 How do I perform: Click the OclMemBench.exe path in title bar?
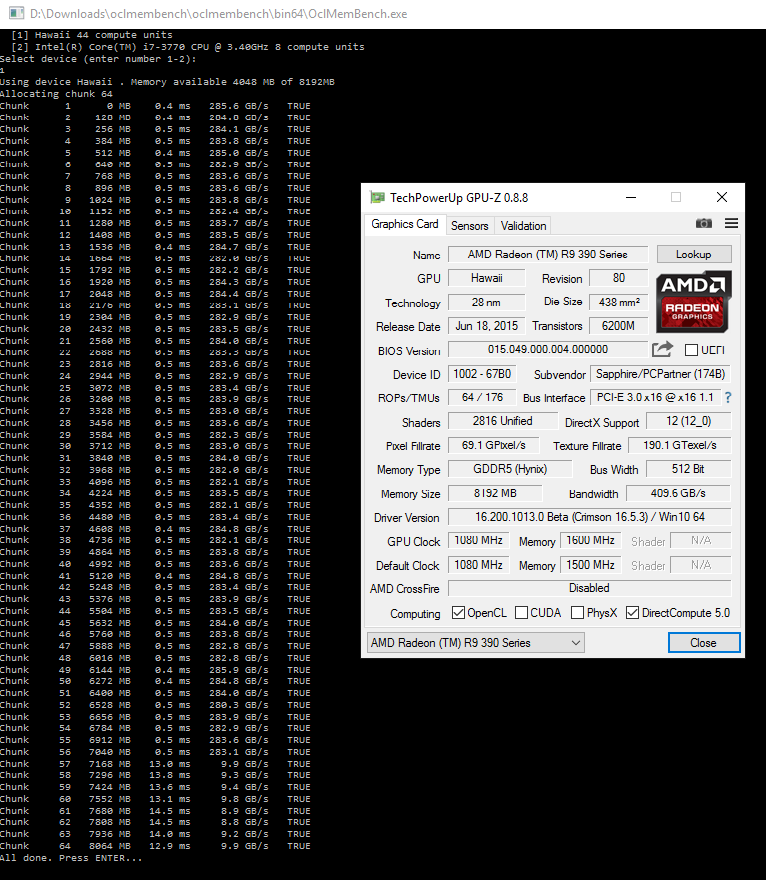[219, 13]
